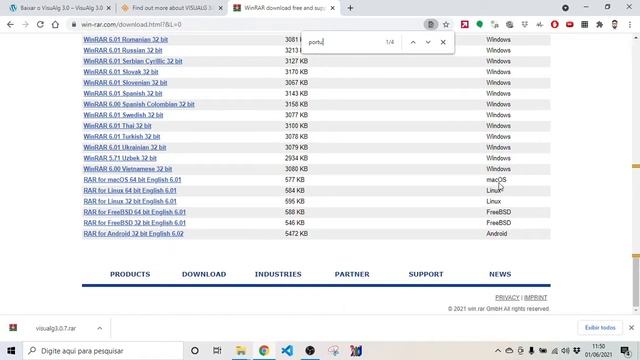Jump to next find result
This screenshot has height=360, width=640.
point(428,42)
